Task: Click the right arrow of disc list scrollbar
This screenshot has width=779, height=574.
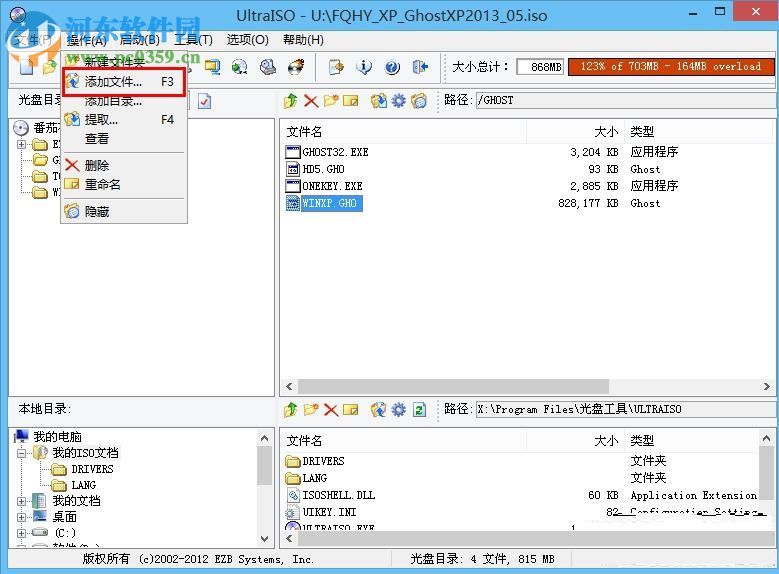Action: 766,386
